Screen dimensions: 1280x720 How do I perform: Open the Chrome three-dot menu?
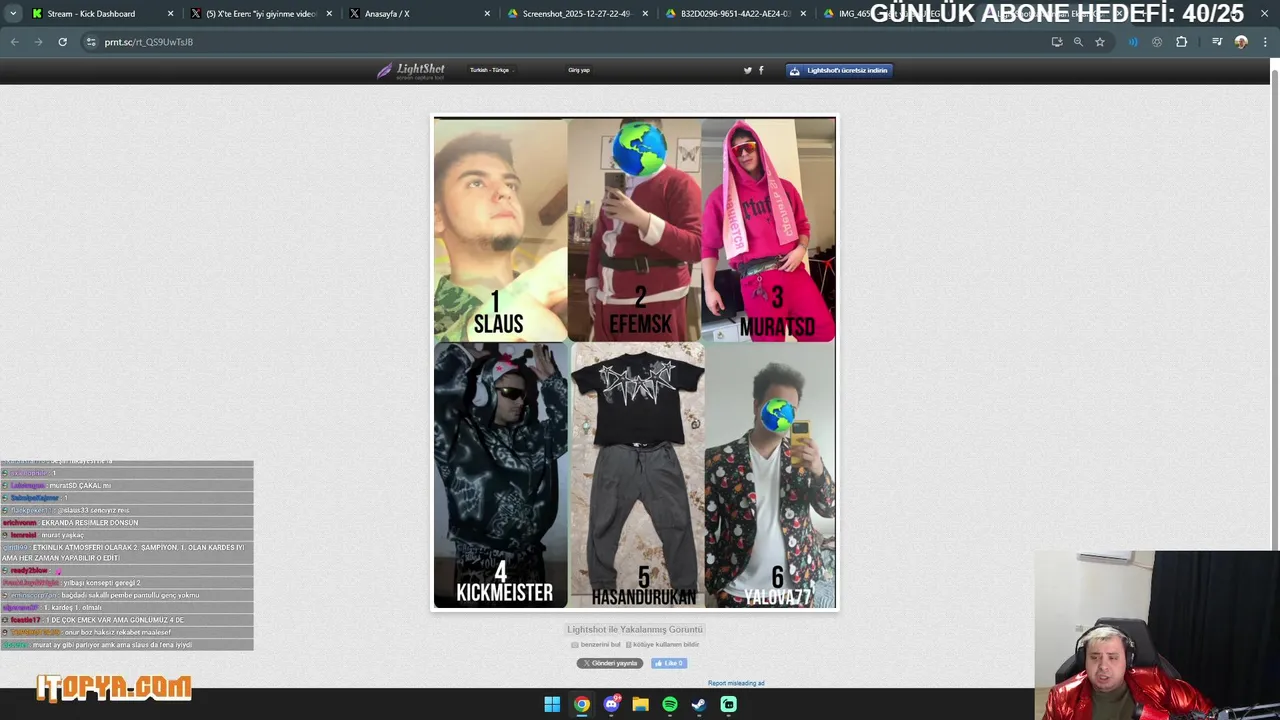pos(1264,42)
